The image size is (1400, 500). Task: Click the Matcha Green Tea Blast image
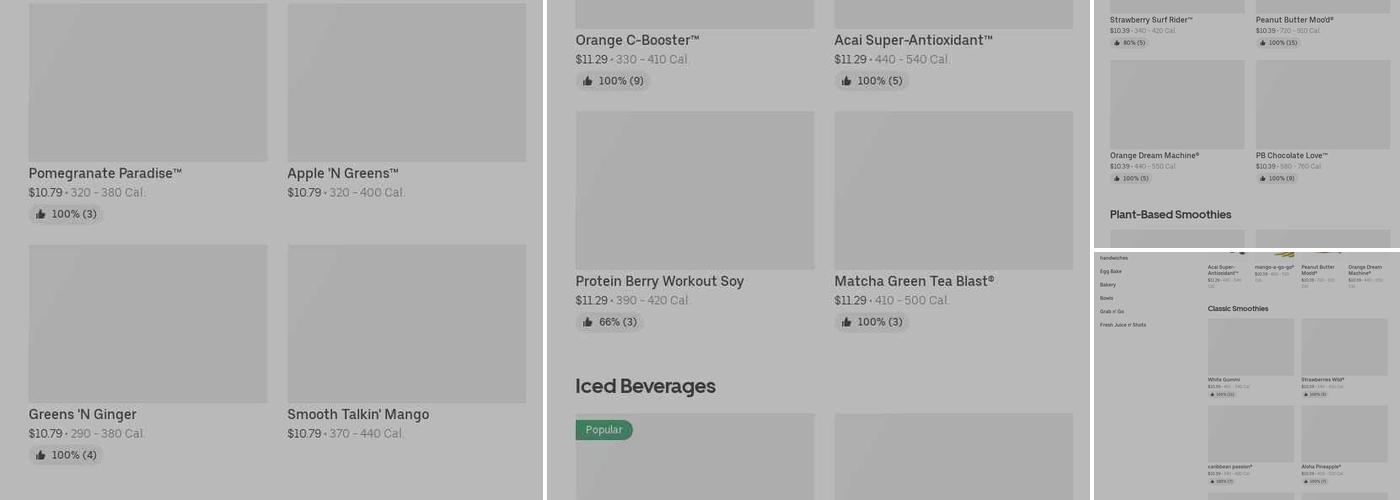tap(953, 190)
